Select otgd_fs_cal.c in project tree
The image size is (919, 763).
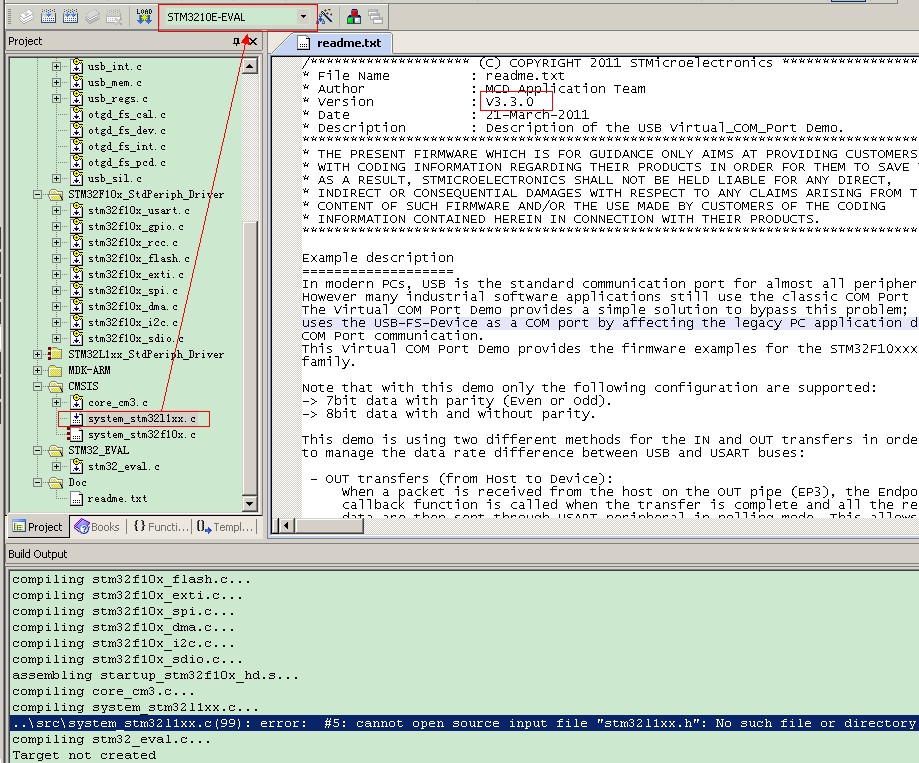(x=127, y=114)
